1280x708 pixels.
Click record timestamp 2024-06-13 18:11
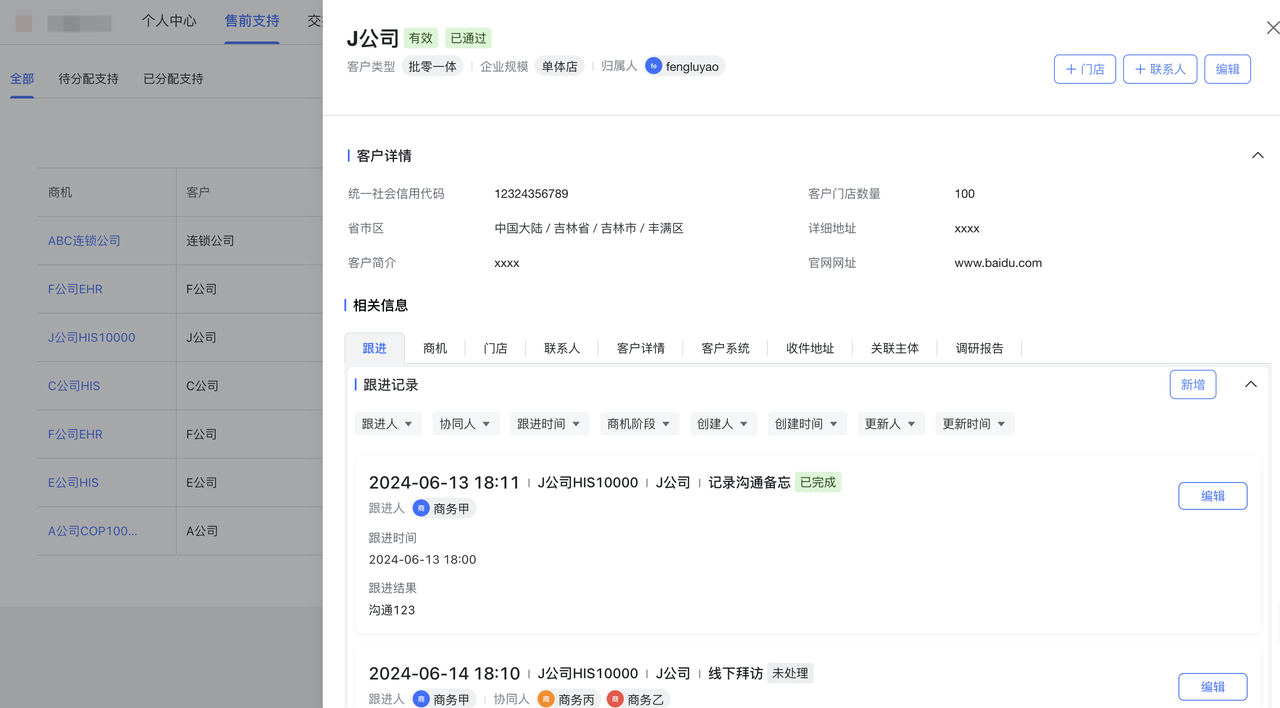pos(444,483)
